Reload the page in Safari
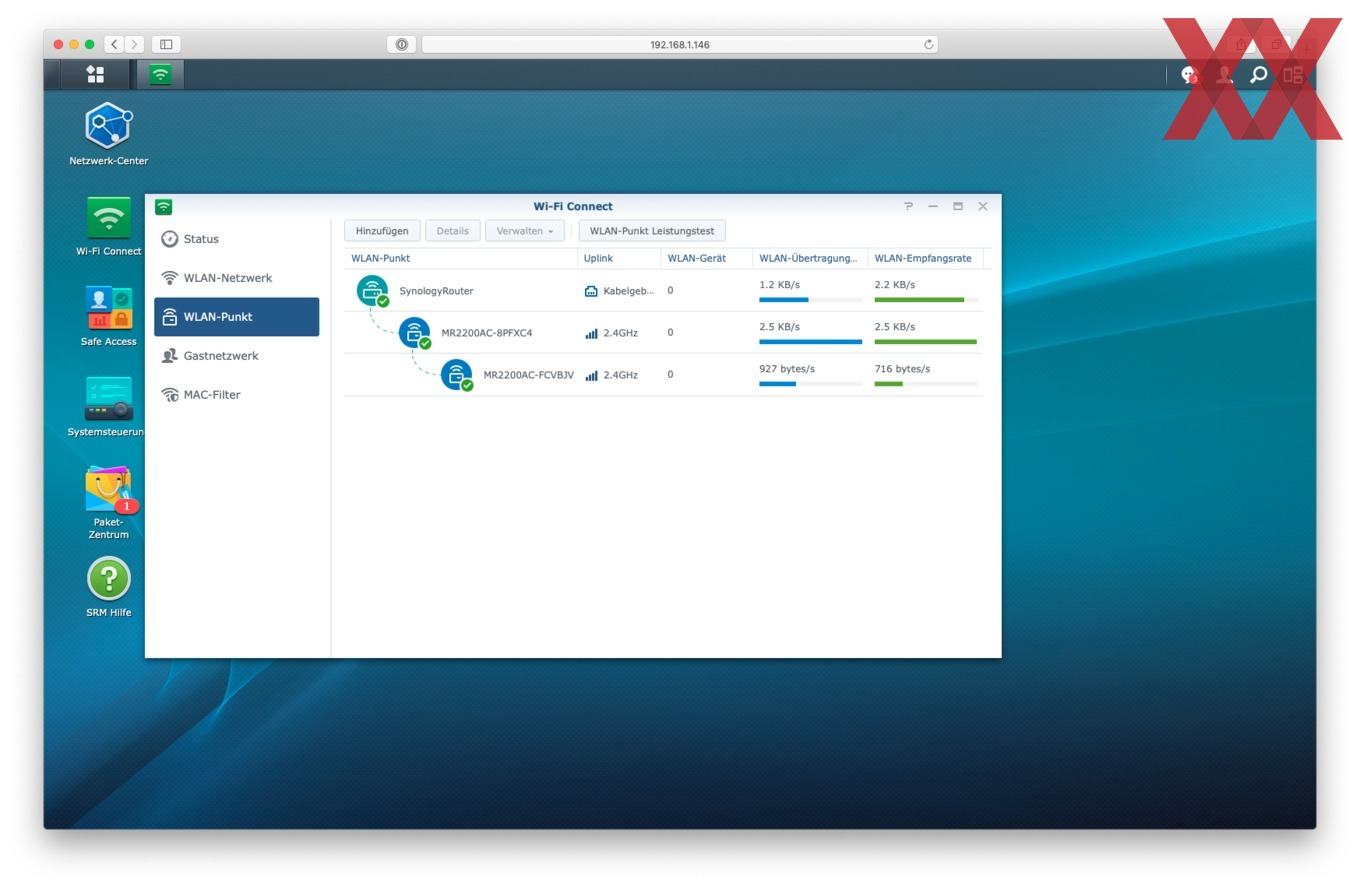1360x887 pixels. tap(928, 44)
